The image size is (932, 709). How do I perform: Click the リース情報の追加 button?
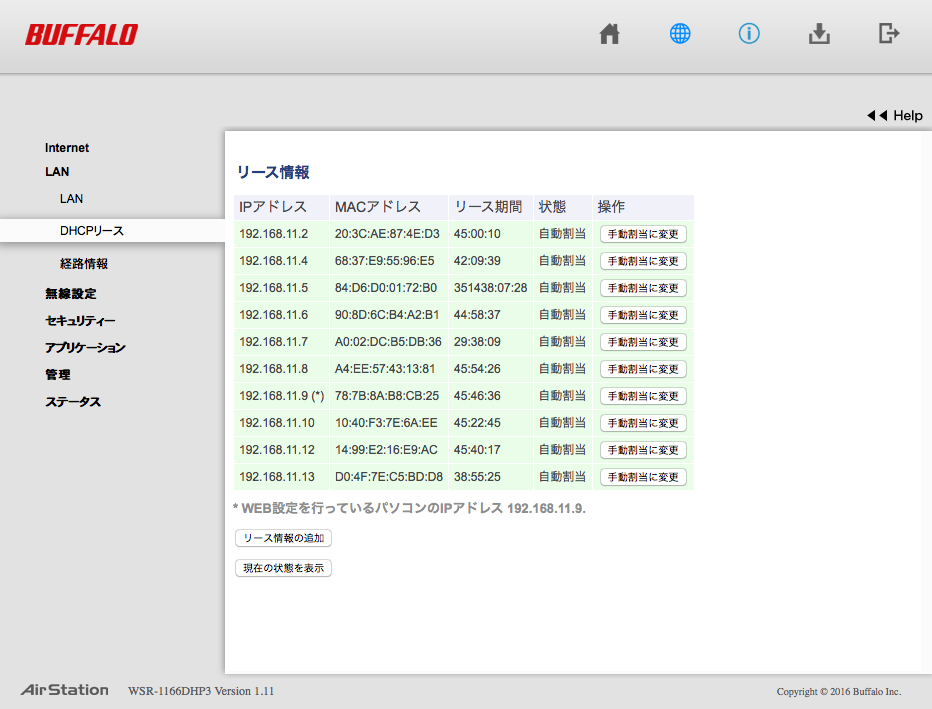pos(284,538)
